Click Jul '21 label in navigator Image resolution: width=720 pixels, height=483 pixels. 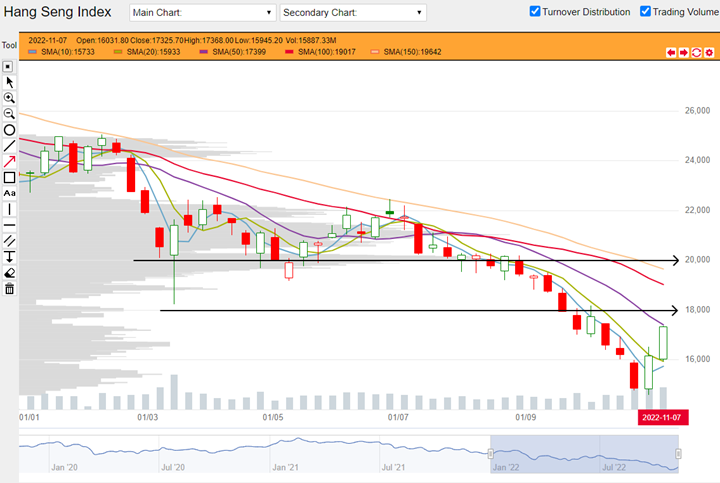coord(393,467)
